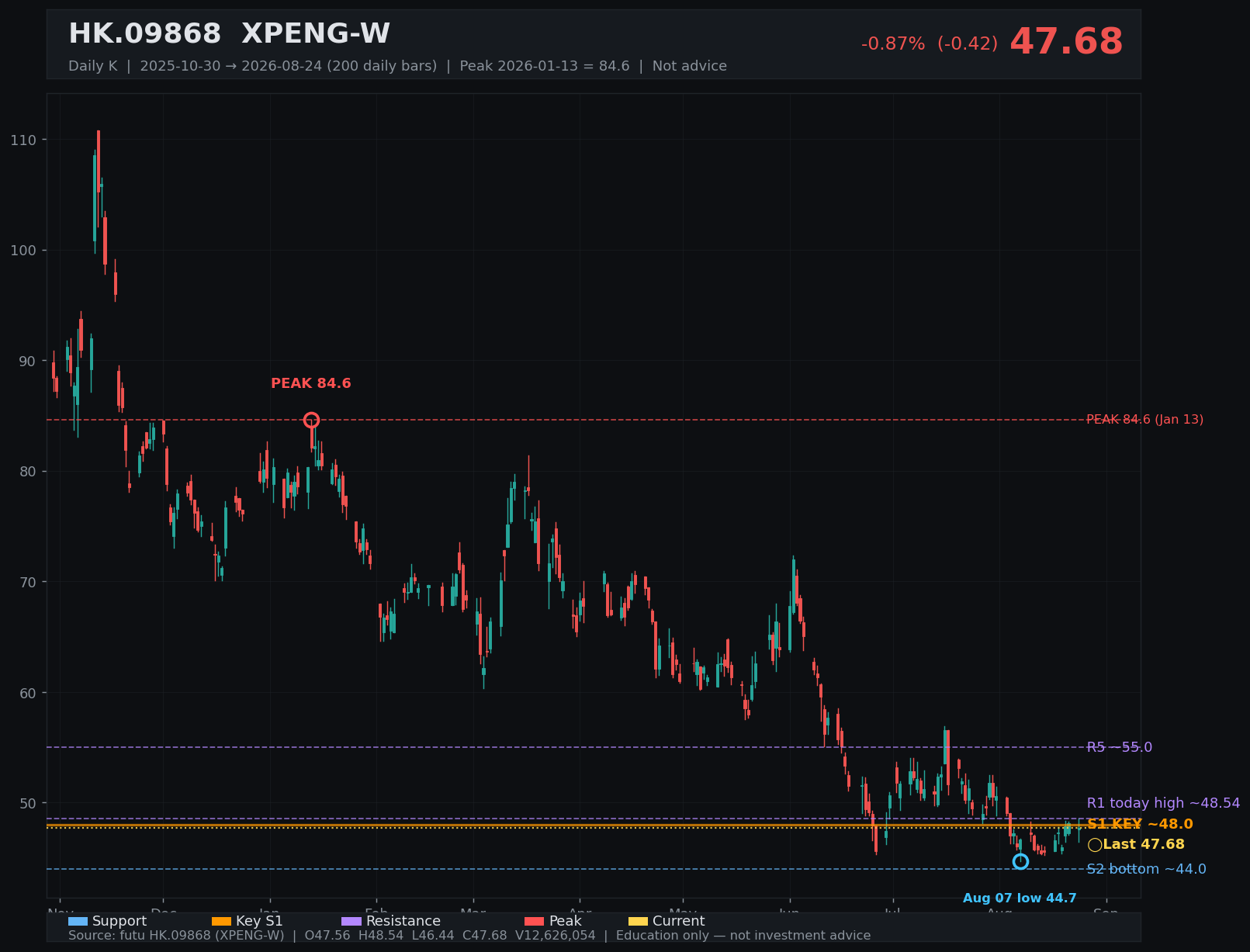Click the 100 y-axis tick label
Image resolution: width=1250 pixels, height=952 pixels.
tap(23, 251)
